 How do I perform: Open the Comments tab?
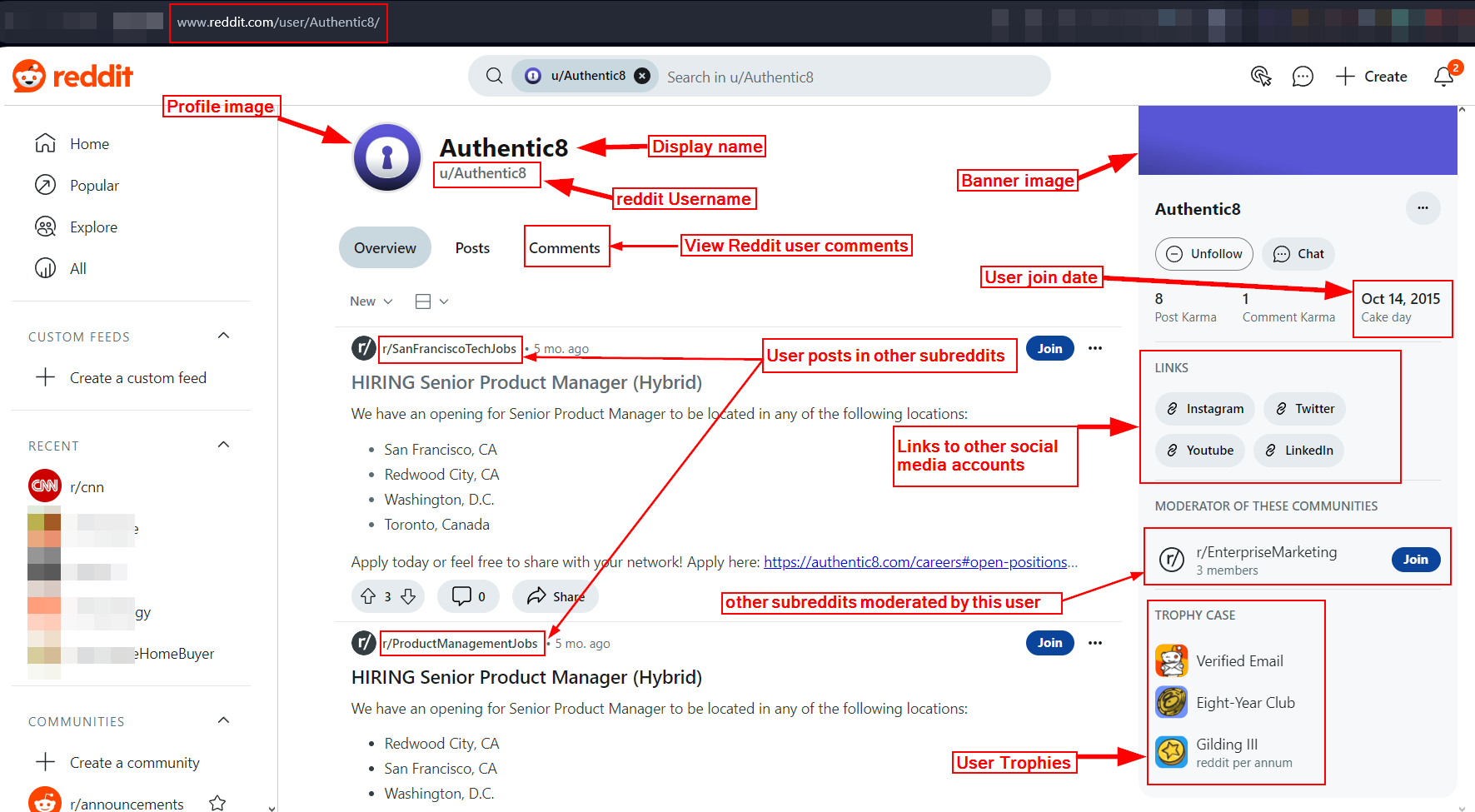(566, 247)
